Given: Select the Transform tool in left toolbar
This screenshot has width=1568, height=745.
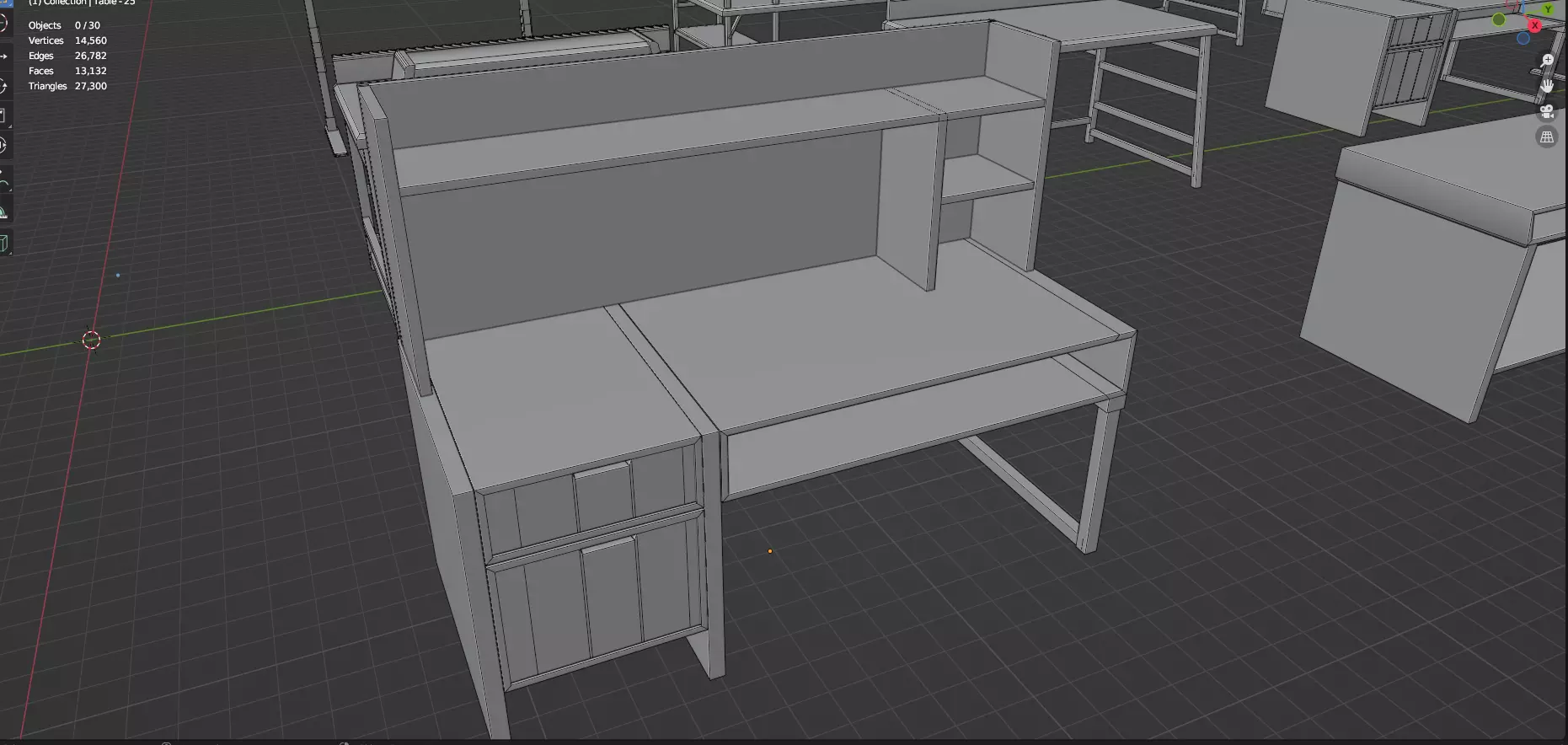Looking at the screenshot, I should 4,145.
